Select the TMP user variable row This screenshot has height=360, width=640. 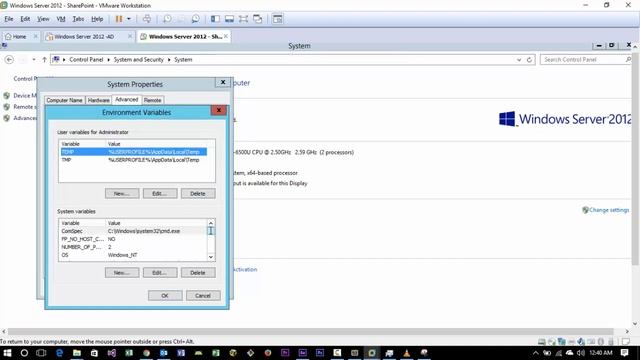click(133, 160)
